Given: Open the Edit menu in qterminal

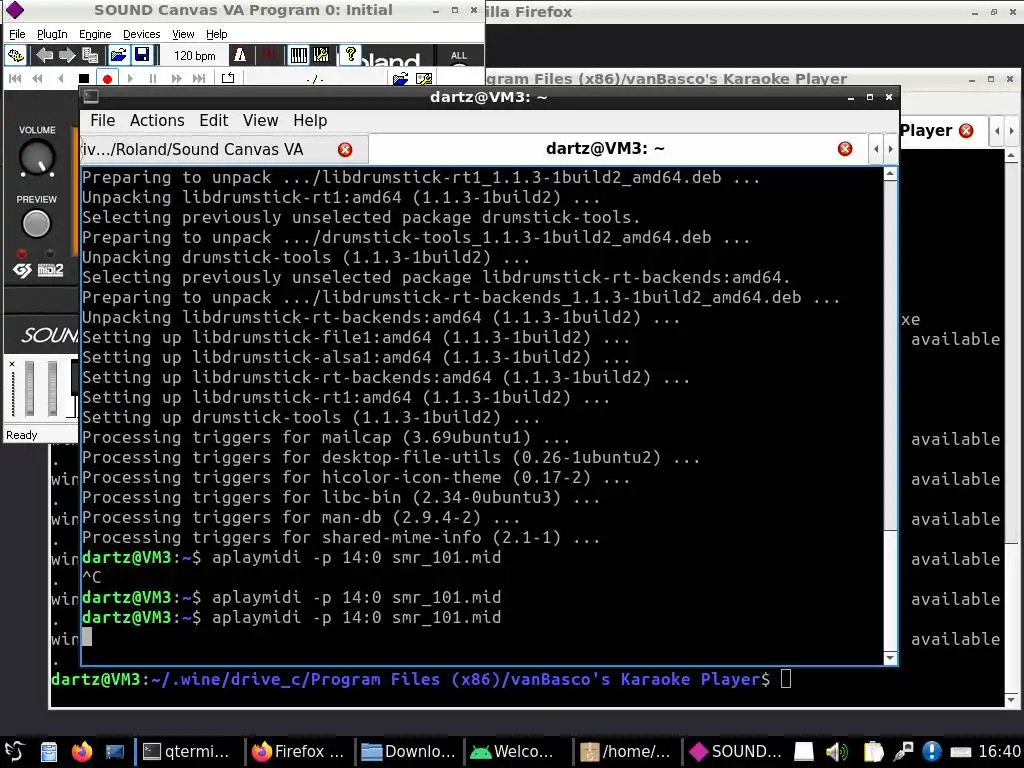Looking at the screenshot, I should point(214,121).
